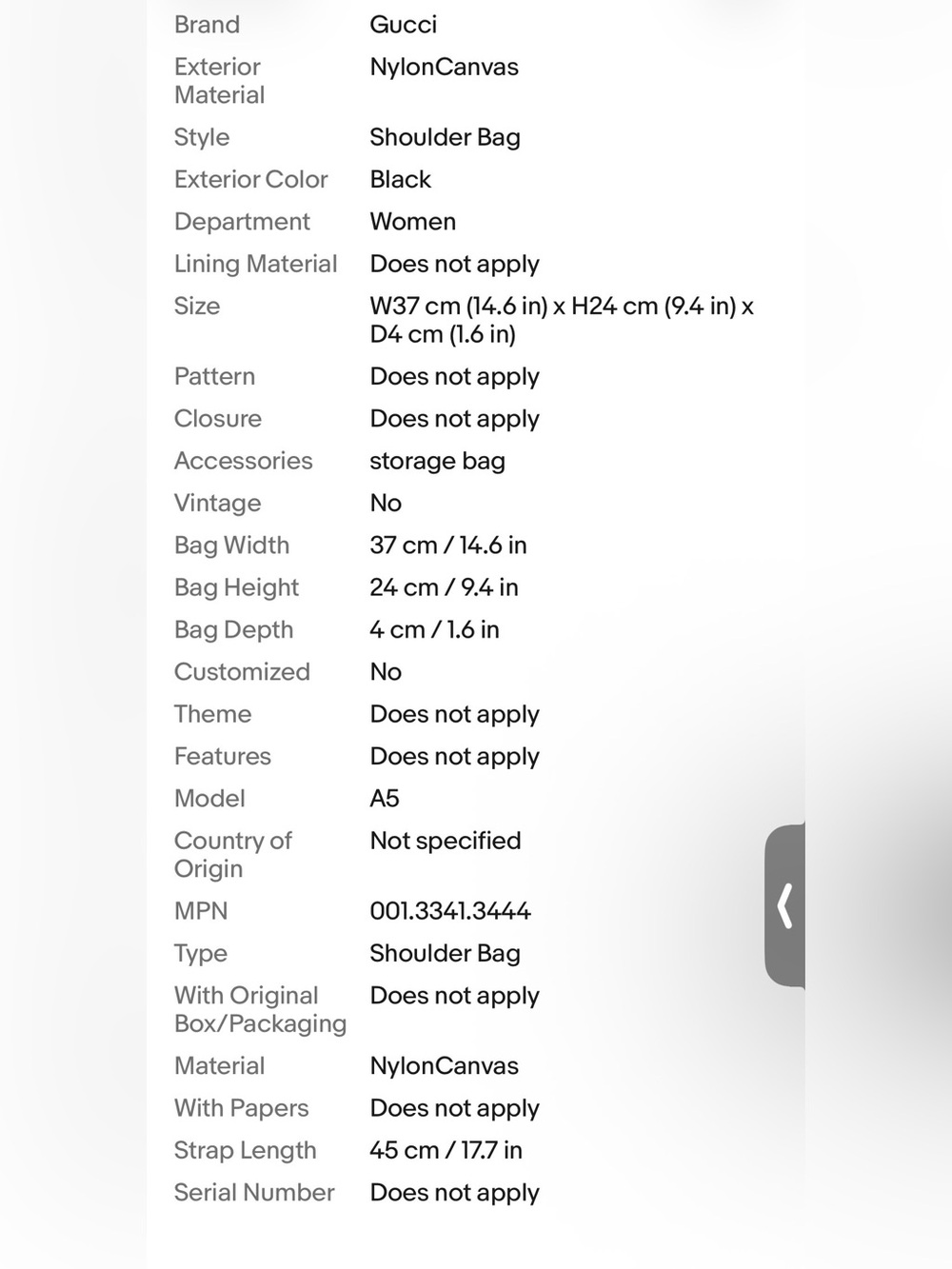Click the Type label
Viewport: 952px width, 1269px height.
[200, 953]
